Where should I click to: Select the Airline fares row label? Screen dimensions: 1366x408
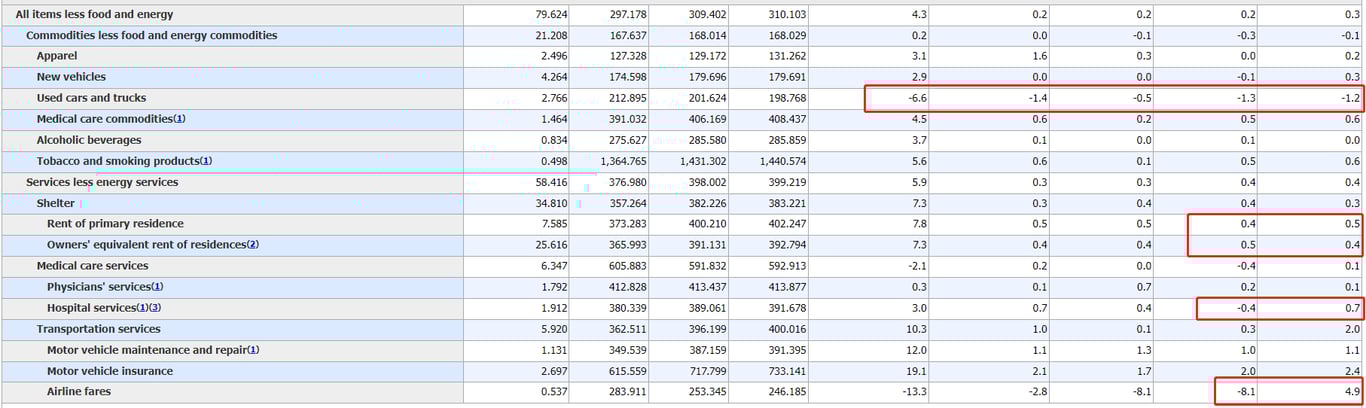tap(79, 392)
